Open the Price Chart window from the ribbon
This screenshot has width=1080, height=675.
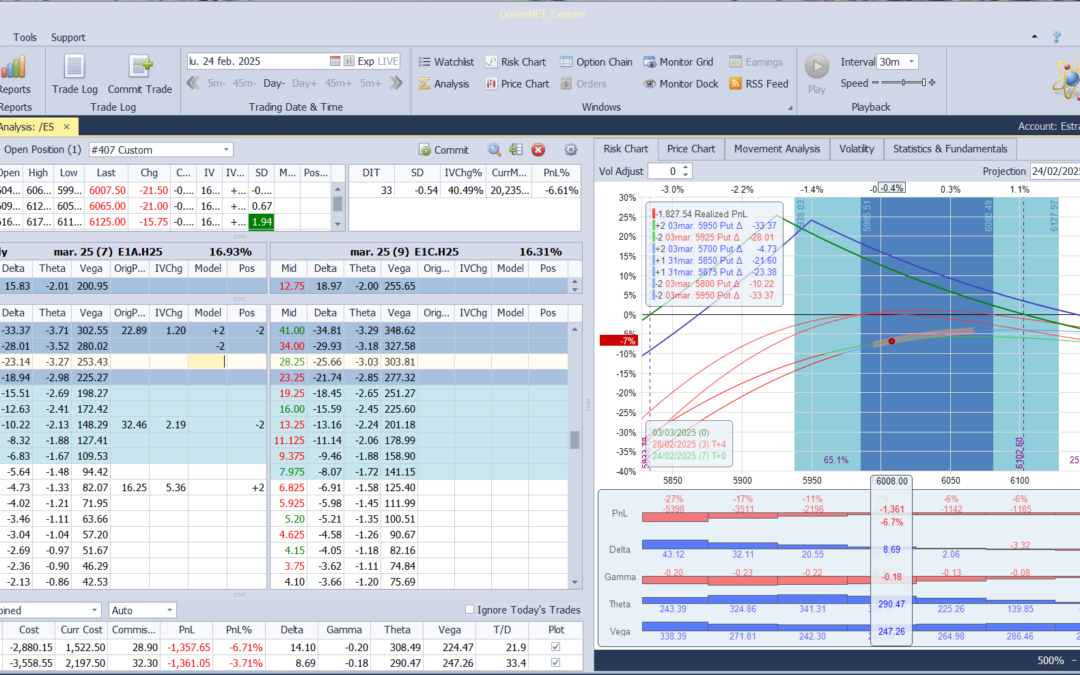(517, 84)
